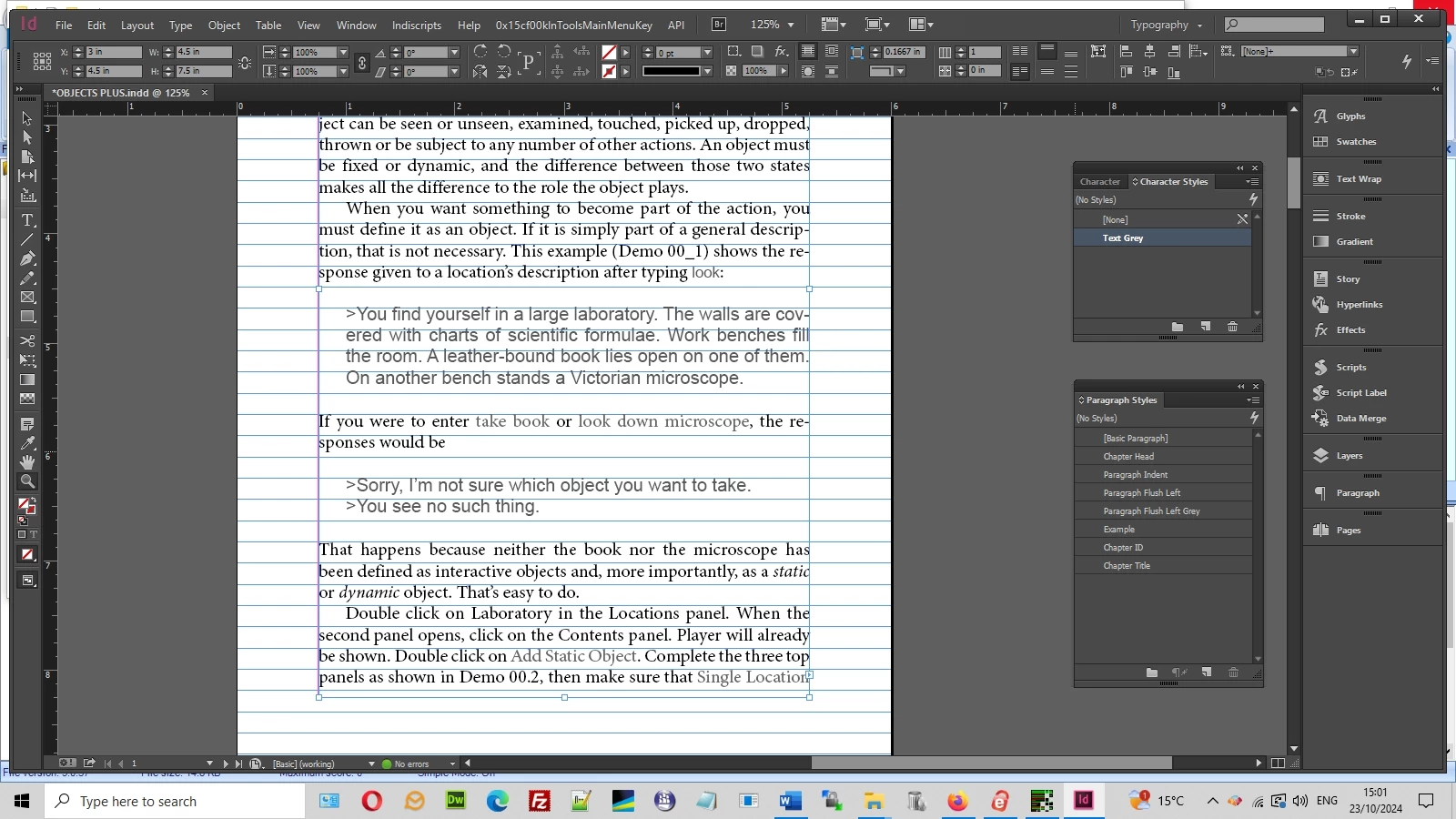Select the Type tool

click(x=27, y=220)
